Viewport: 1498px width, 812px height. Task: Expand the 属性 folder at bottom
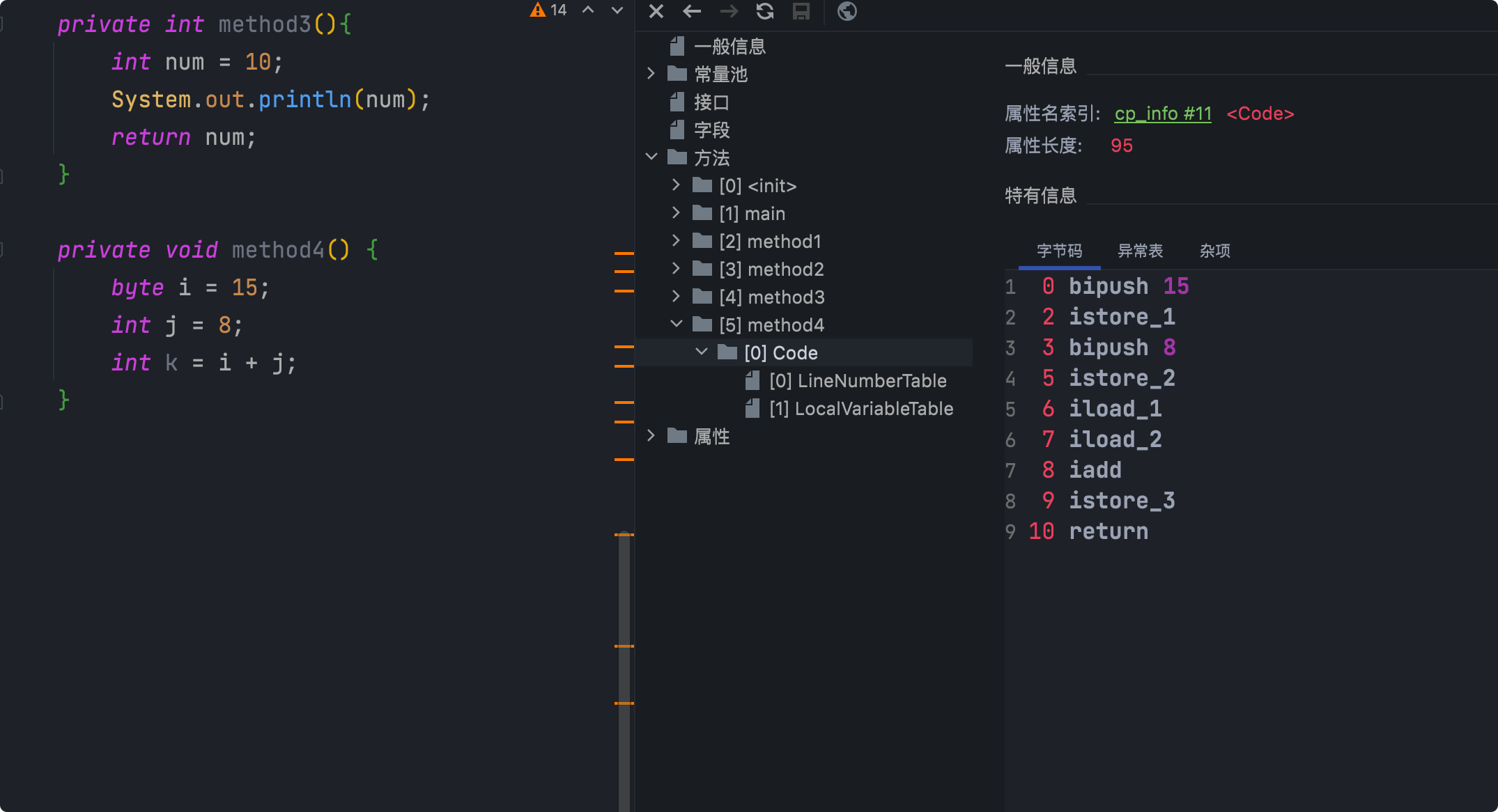(651, 436)
